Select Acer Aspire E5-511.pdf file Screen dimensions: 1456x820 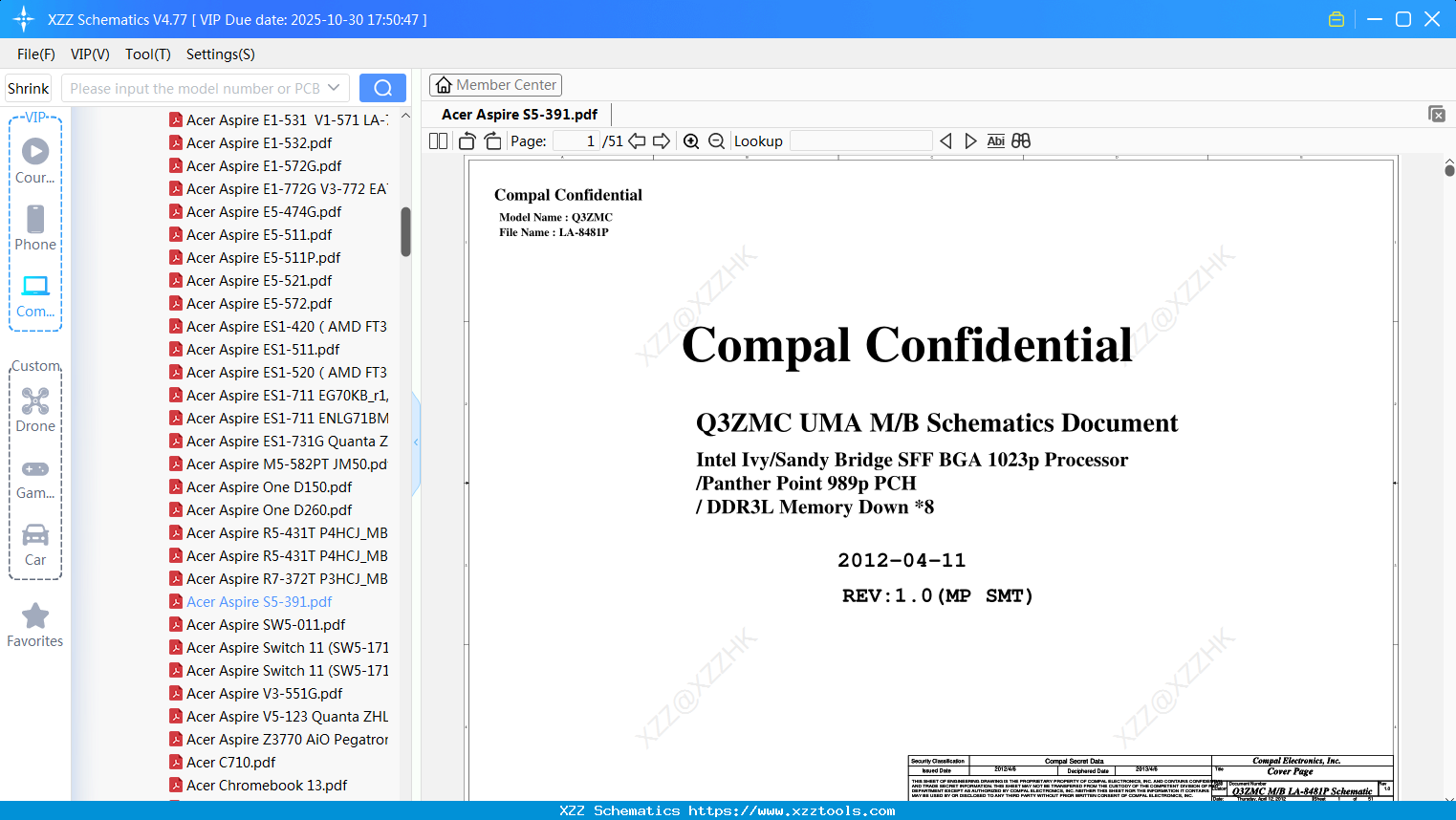coord(259,234)
